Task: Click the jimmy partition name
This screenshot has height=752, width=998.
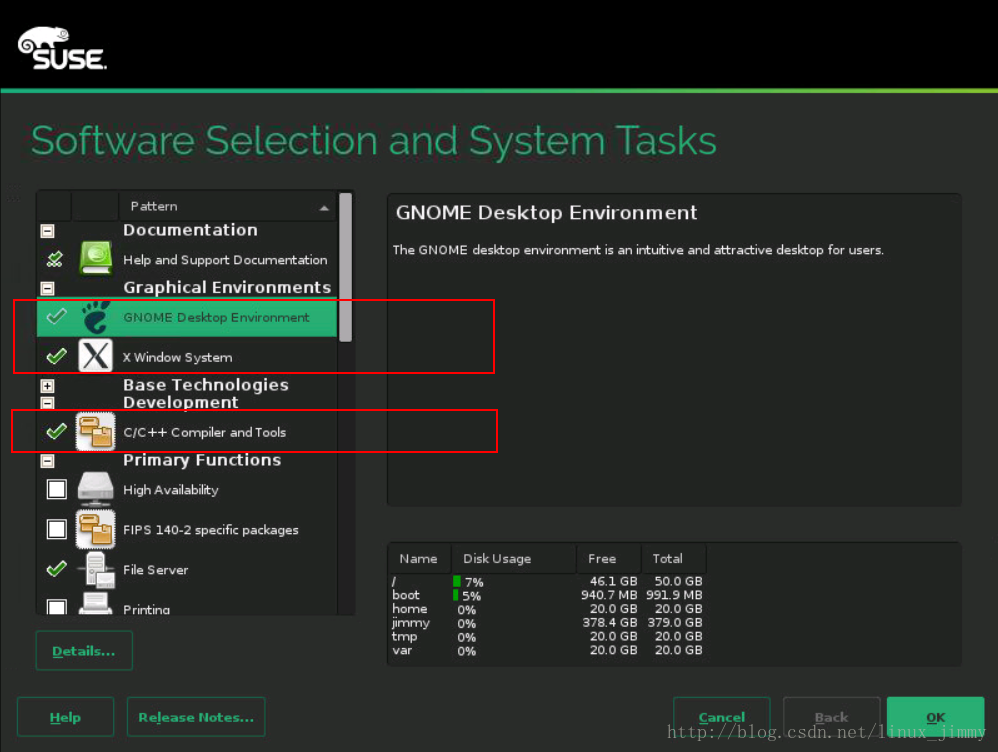Action: click(x=411, y=623)
